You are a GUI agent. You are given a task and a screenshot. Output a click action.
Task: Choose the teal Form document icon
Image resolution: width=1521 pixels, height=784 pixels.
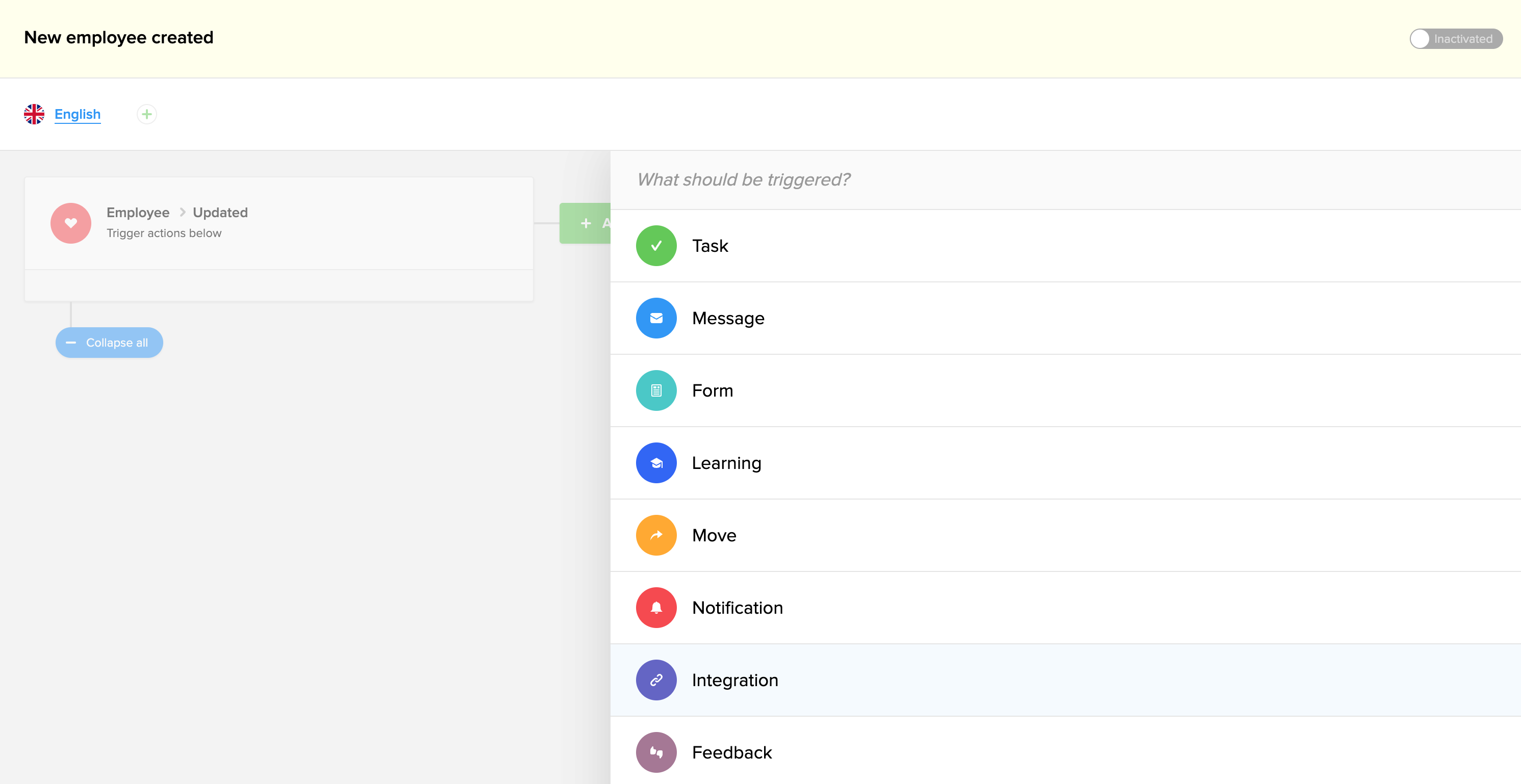tap(656, 390)
